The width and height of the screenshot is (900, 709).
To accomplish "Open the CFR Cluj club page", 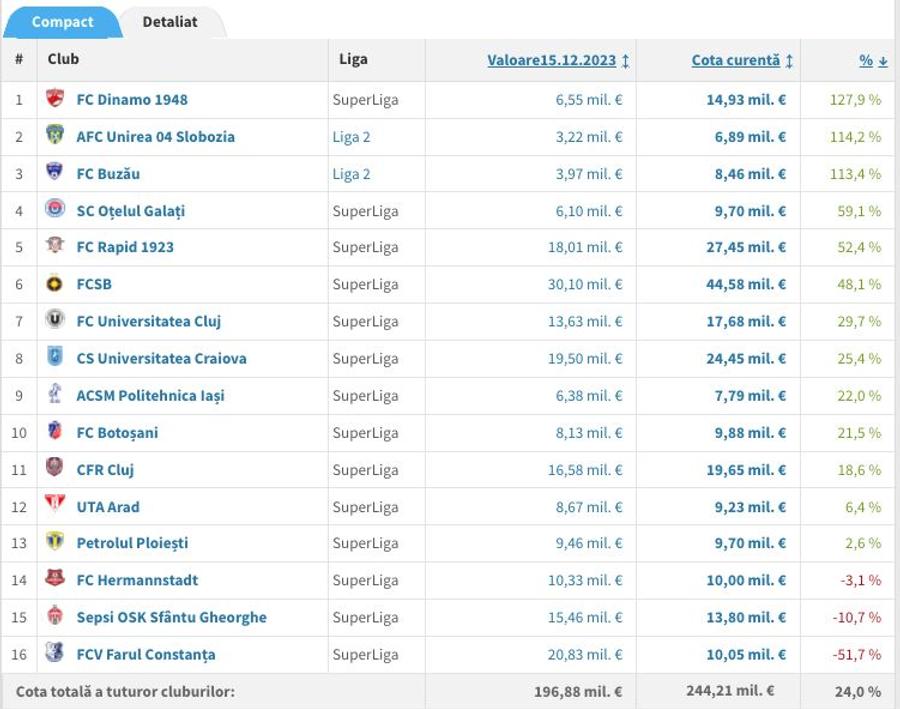I will [x=105, y=470].
